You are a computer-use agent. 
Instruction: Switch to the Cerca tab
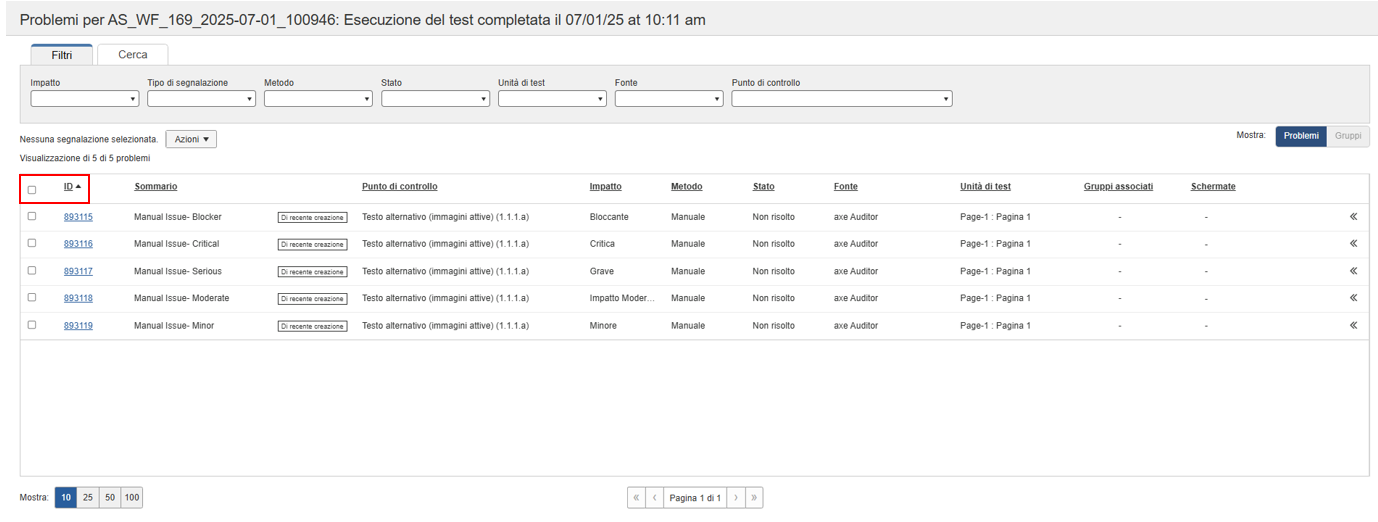(132, 55)
